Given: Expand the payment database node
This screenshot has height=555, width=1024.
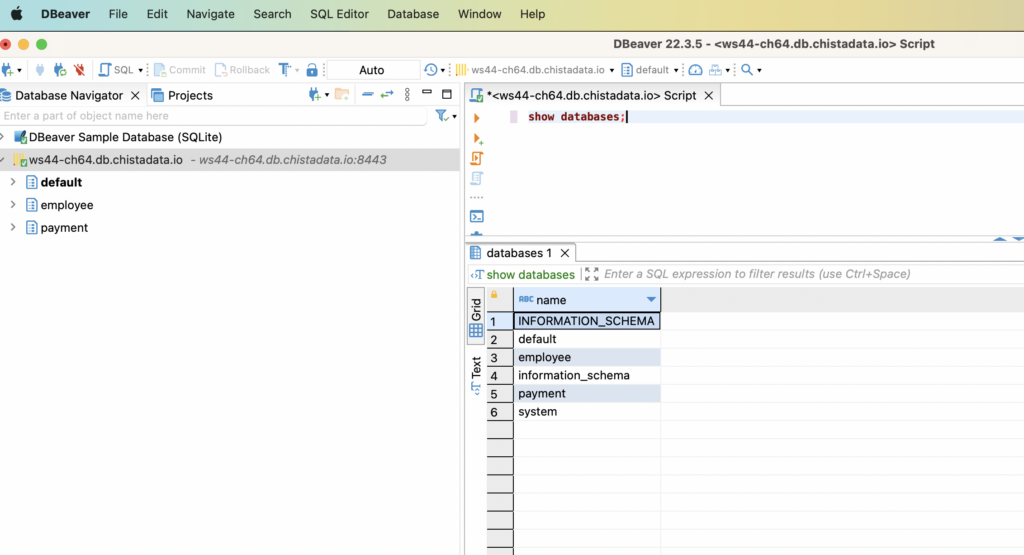Looking at the screenshot, I should 12,227.
